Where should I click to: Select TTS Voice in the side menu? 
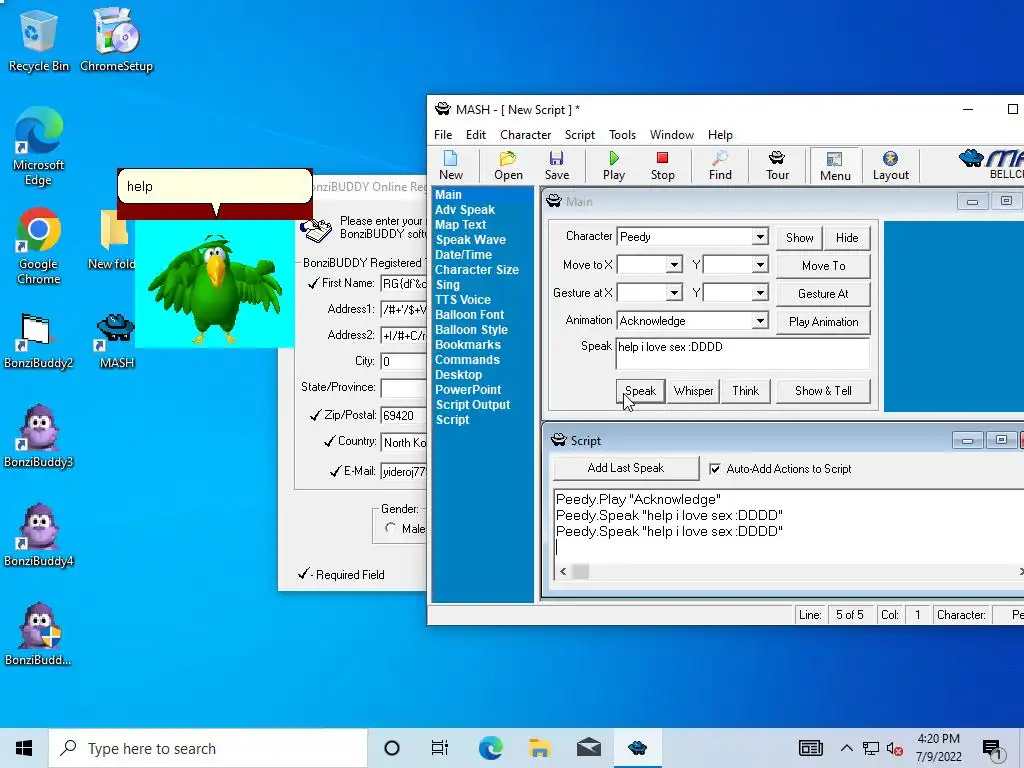click(463, 300)
